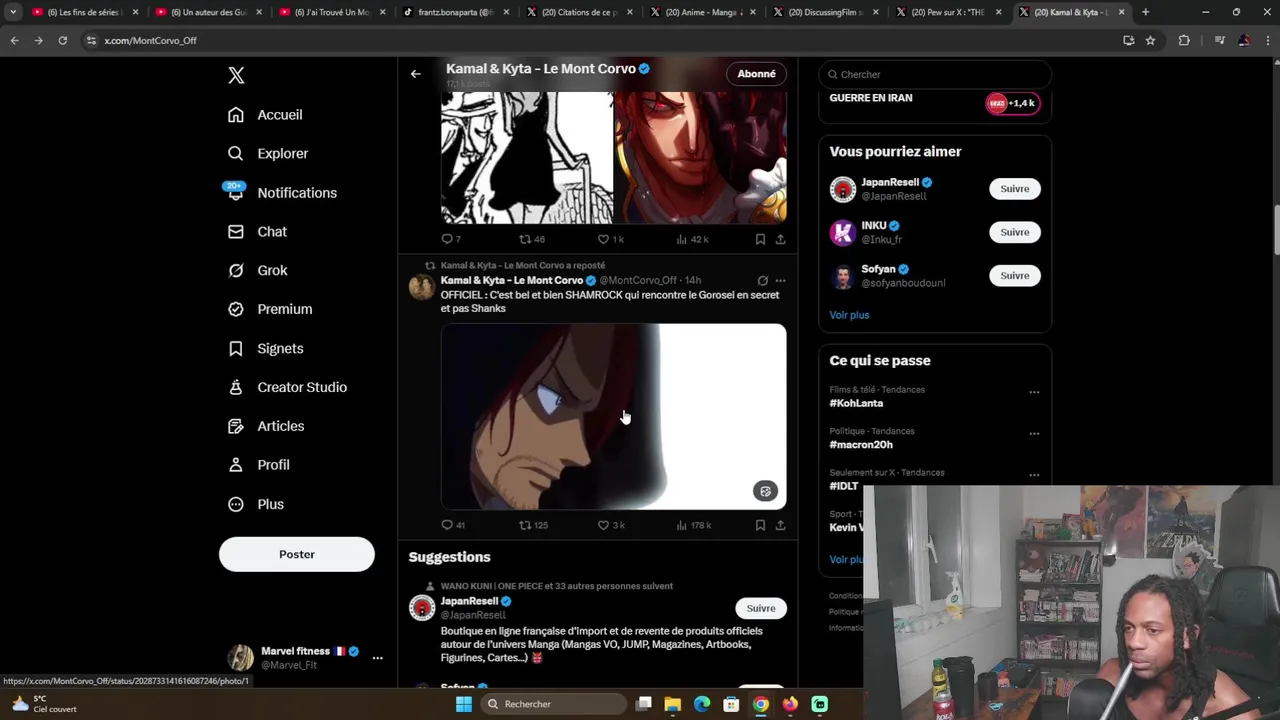Viewport: 1280px width, 720px height.
Task: Click the Abonné following button
Action: pos(756,74)
